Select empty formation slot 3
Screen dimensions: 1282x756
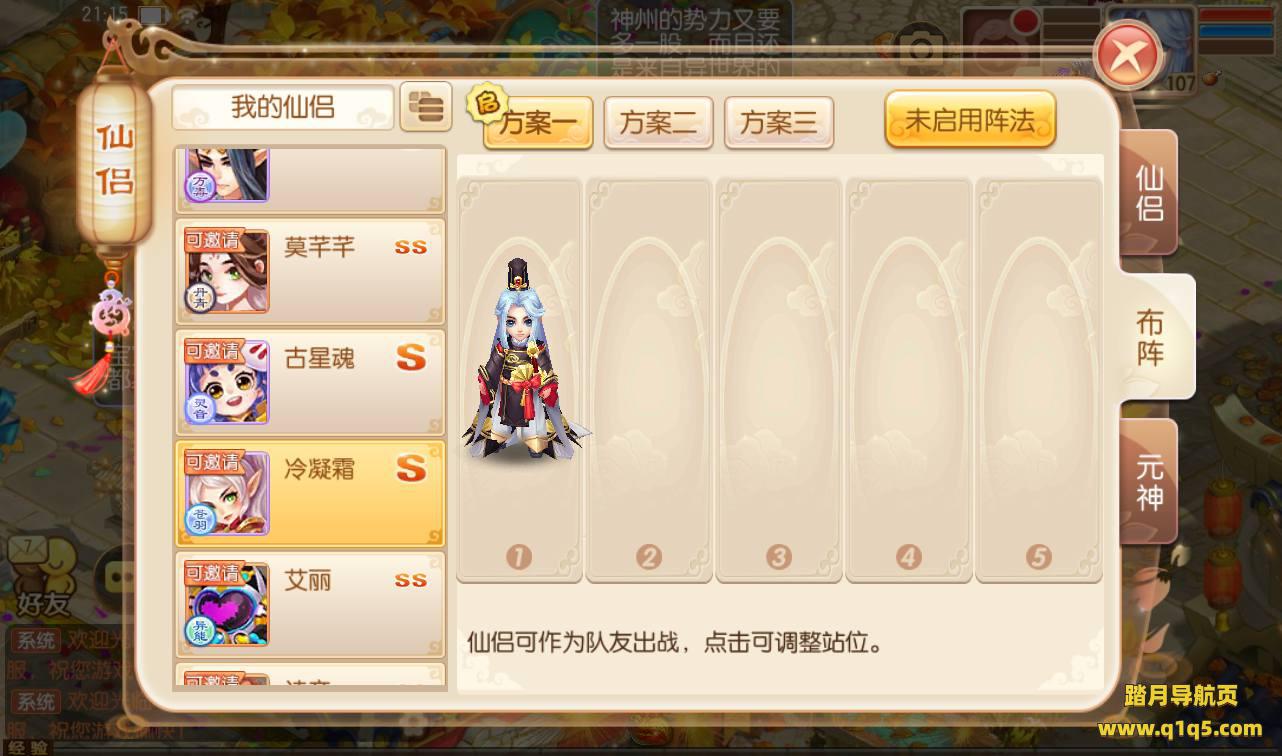pyautogui.click(x=779, y=380)
